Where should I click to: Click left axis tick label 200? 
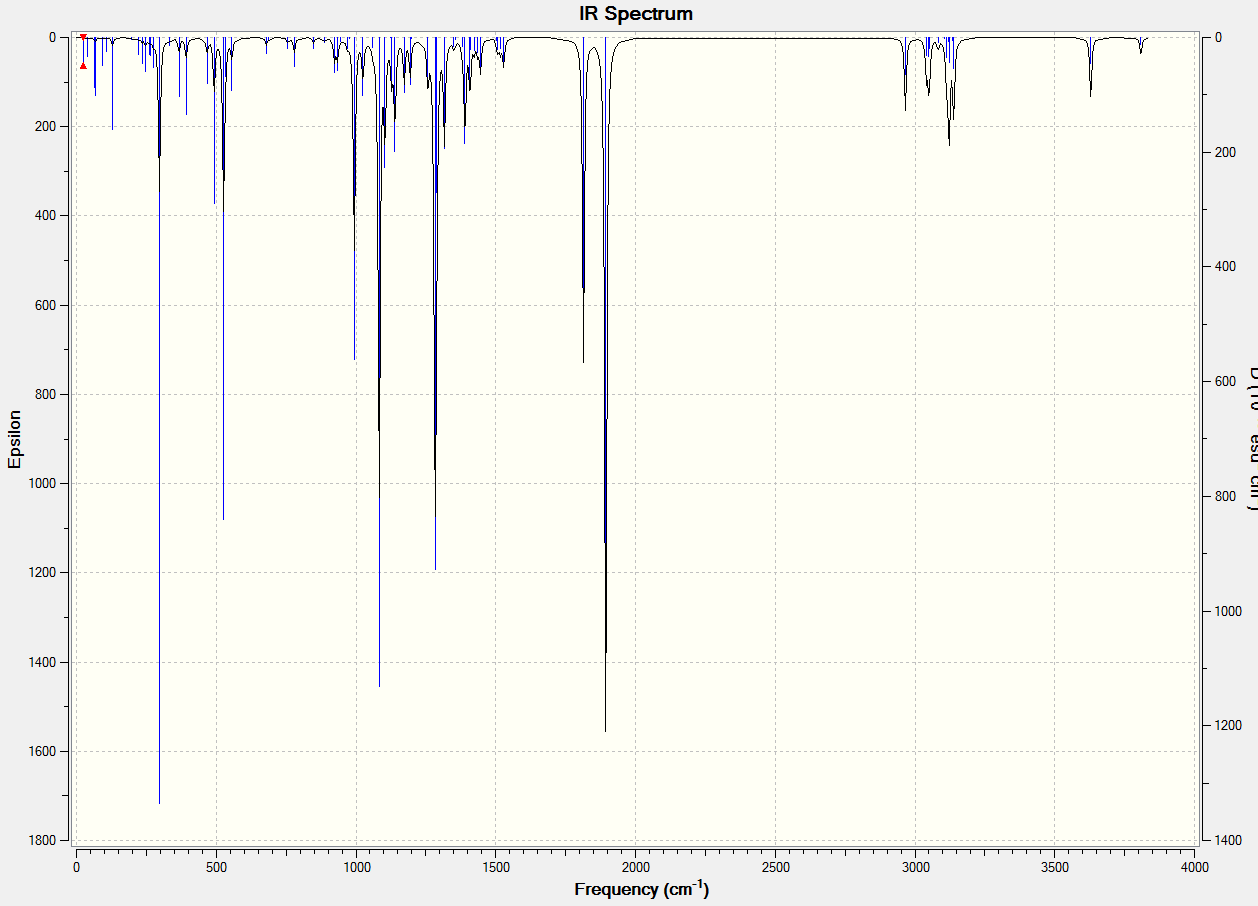pyautogui.click(x=45, y=126)
